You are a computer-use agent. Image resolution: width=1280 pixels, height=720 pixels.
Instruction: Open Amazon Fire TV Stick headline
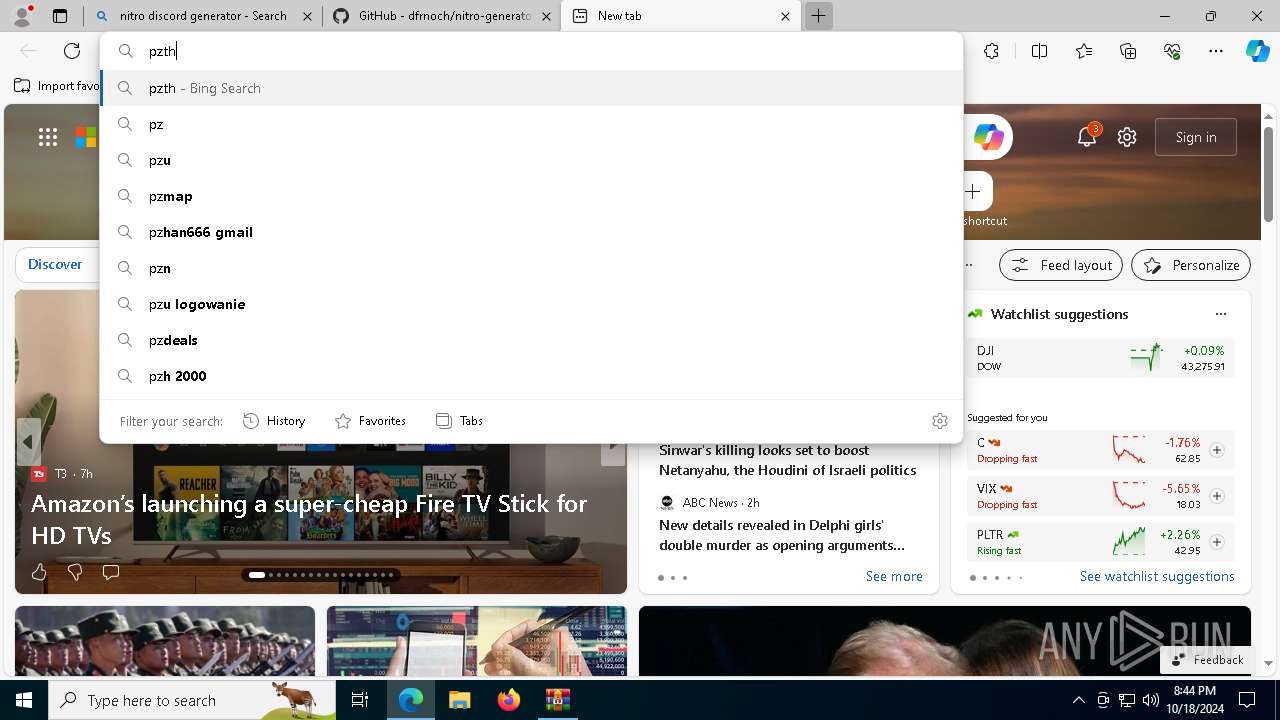coord(309,519)
